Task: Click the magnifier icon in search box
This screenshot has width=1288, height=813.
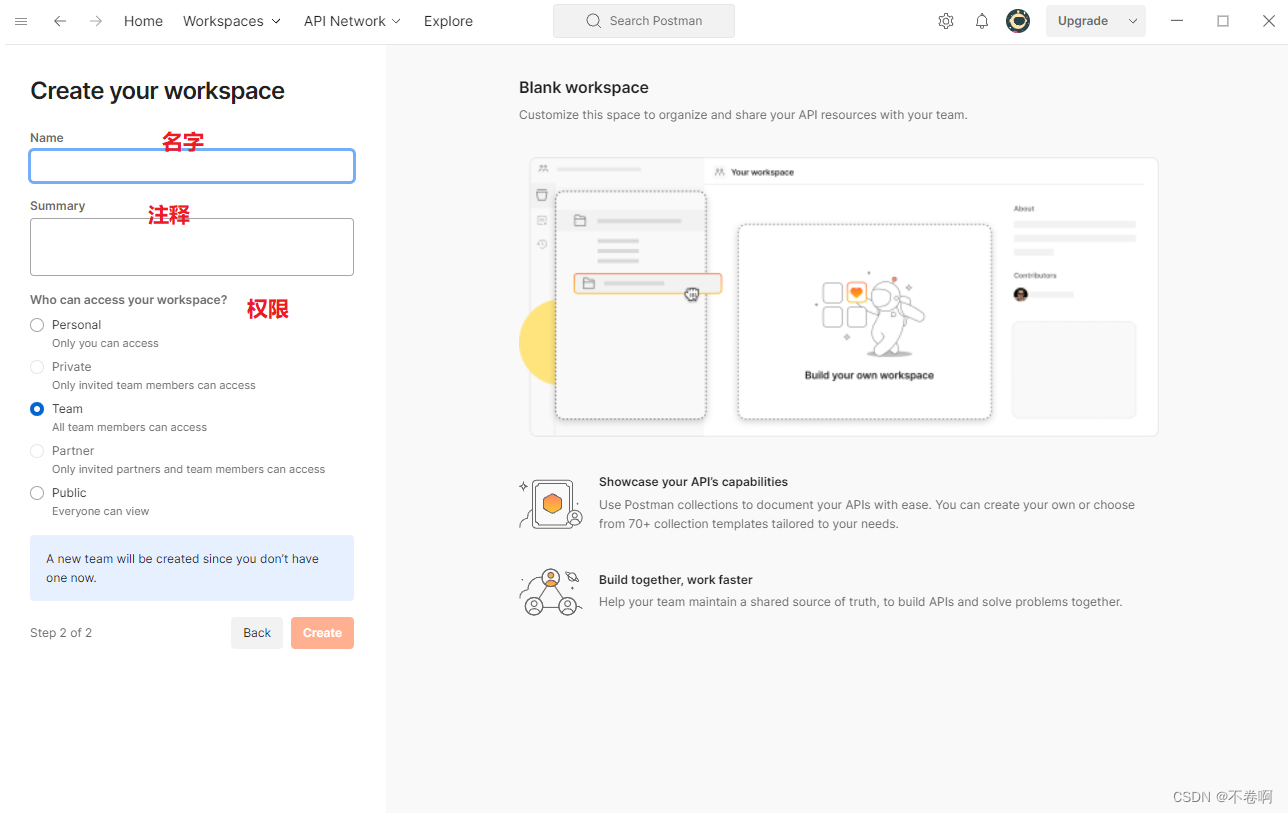Action: pos(594,21)
